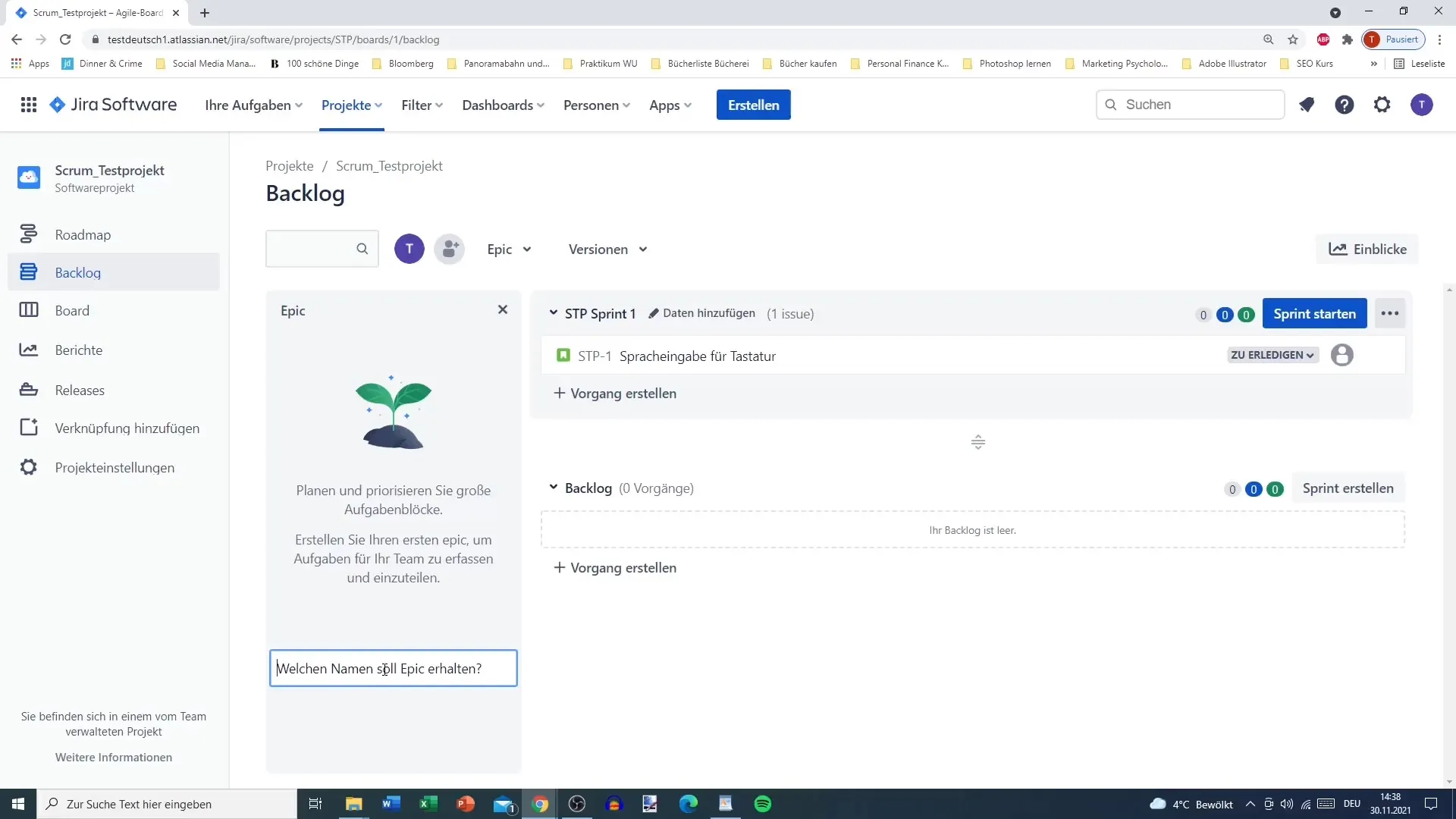Open Filter dropdown menu
The image size is (1456, 819).
pyautogui.click(x=422, y=105)
